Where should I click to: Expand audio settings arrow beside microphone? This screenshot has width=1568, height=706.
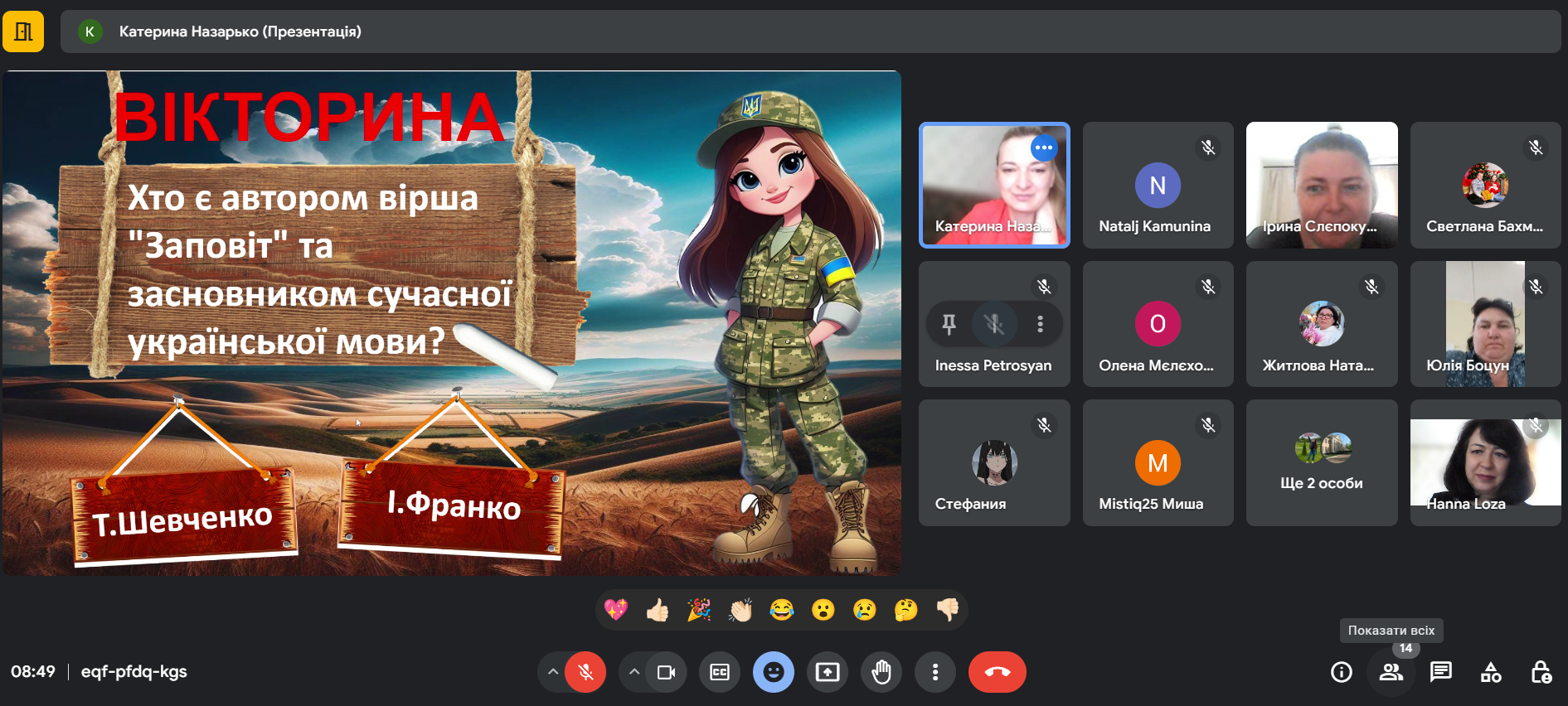tap(553, 672)
